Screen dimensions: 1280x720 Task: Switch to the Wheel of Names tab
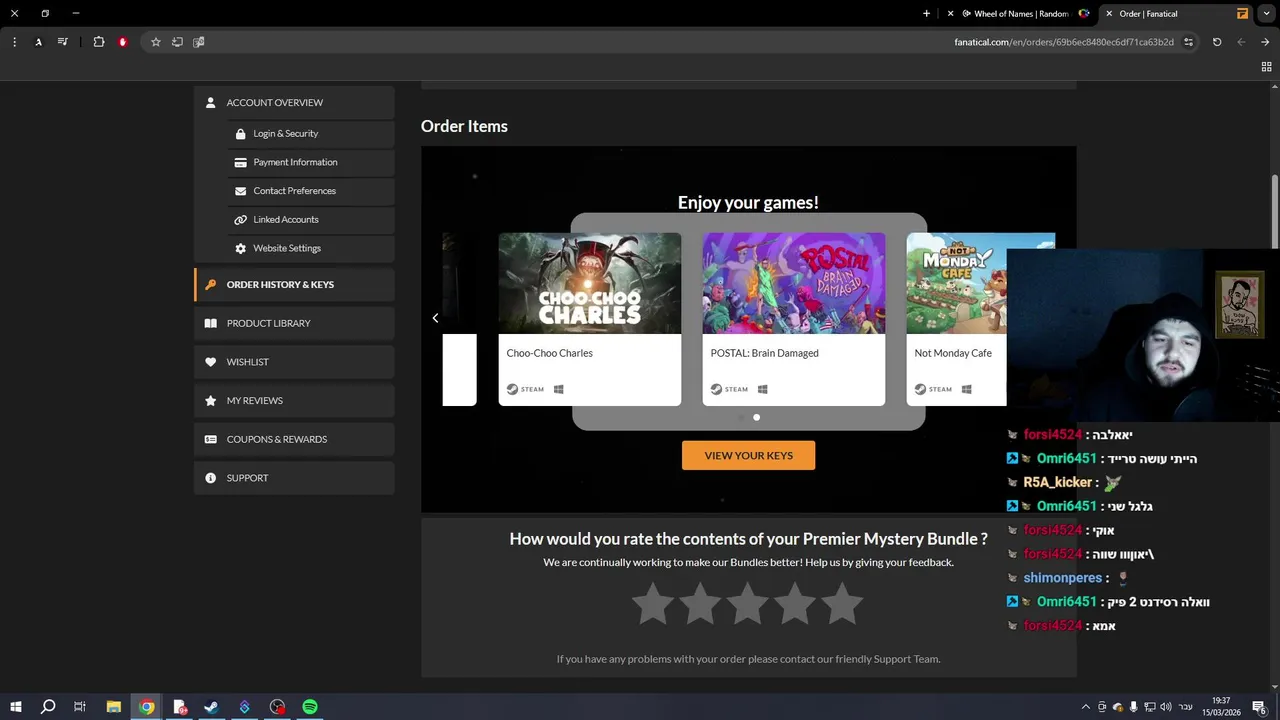(x=1020, y=14)
